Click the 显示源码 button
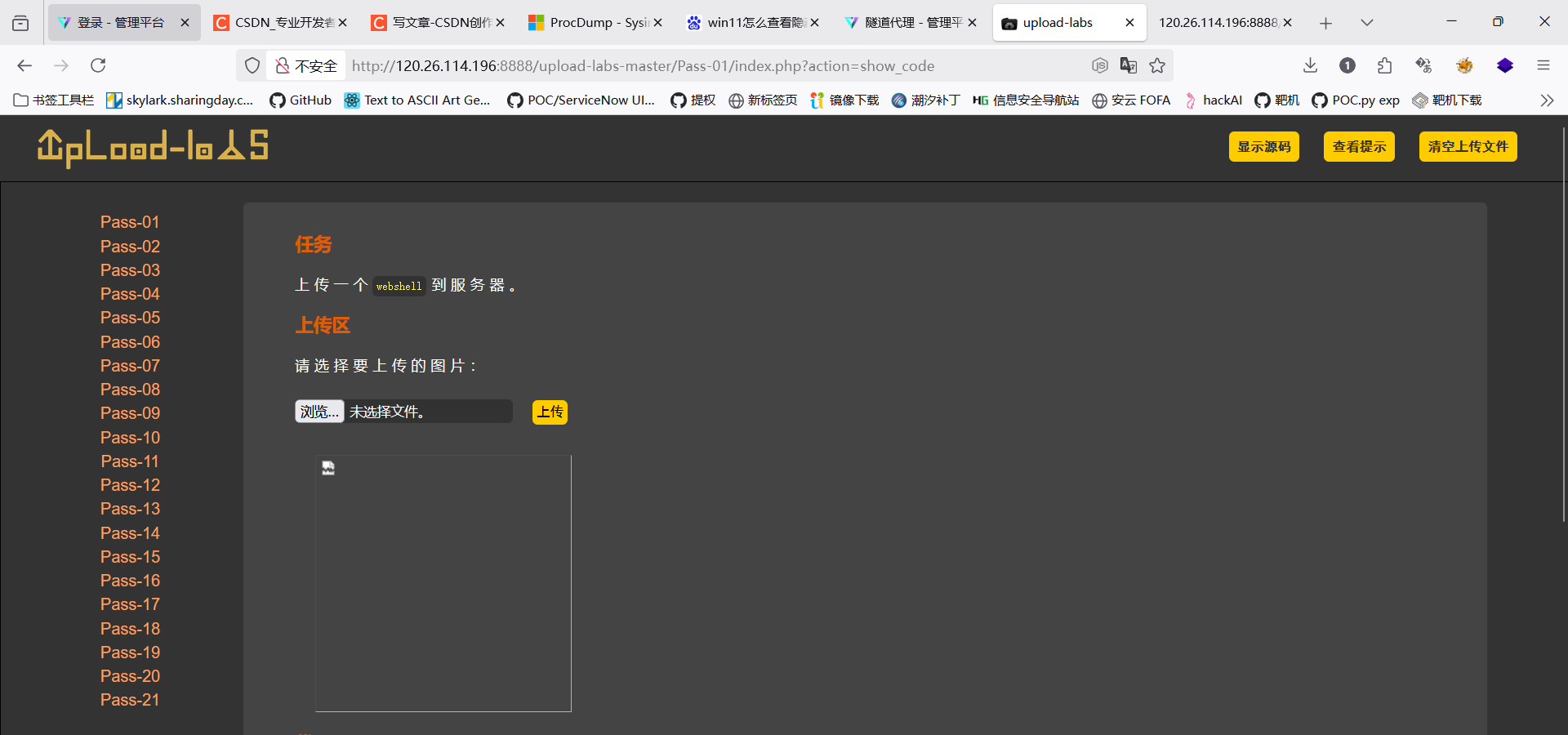The width and height of the screenshot is (1568, 735). 1263,147
